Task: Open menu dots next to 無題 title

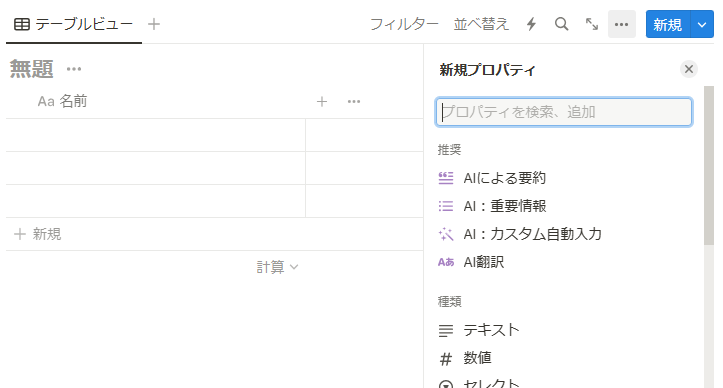Action: (x=74, y=69)
